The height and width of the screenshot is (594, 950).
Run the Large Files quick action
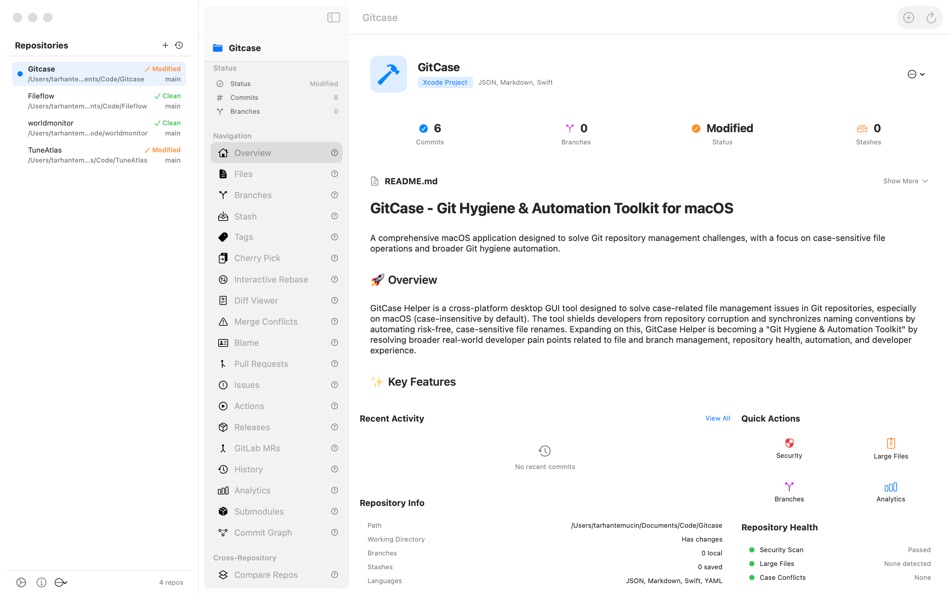pos(891,449)
